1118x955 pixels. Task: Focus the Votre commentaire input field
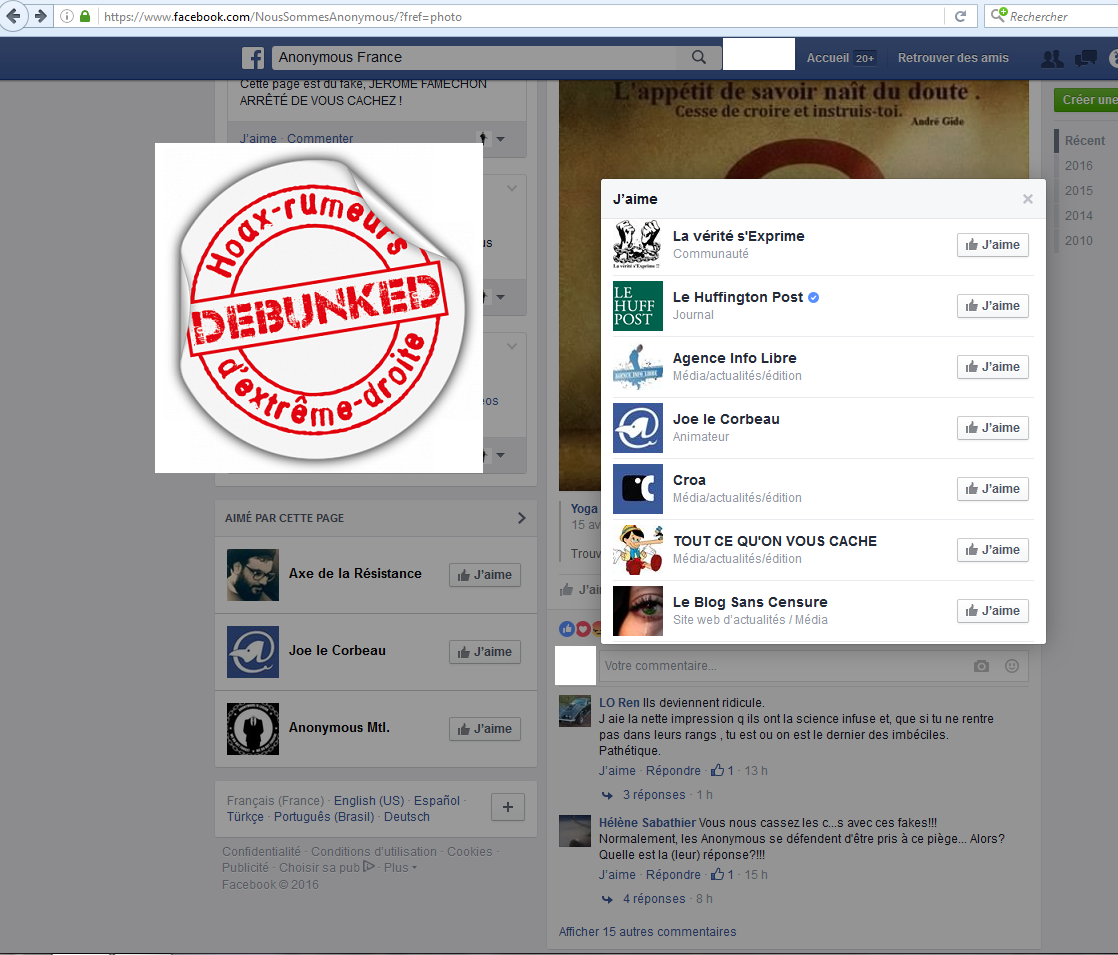click(x=814, y=666)
